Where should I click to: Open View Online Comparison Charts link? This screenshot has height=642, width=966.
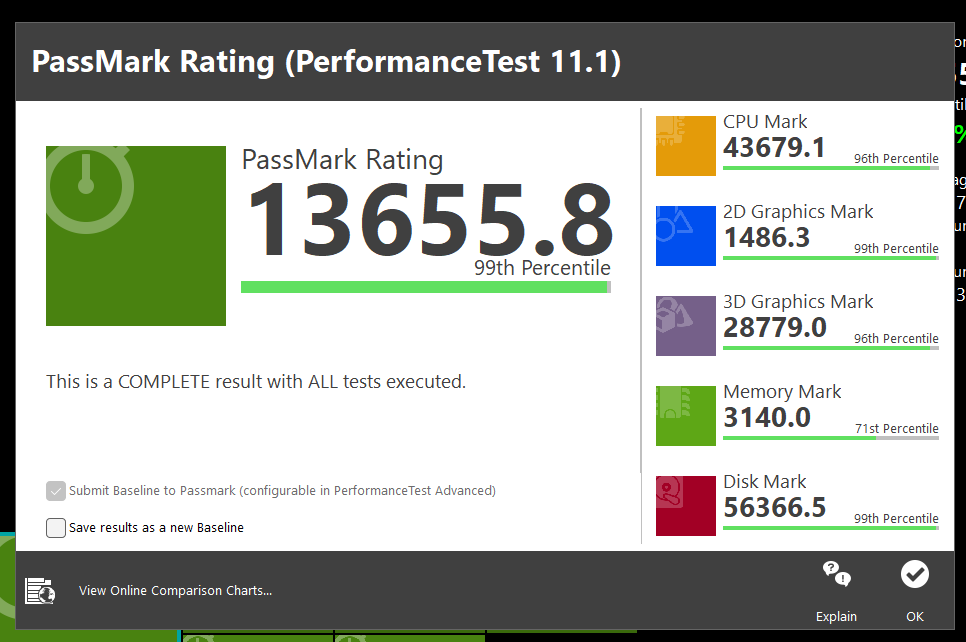pyautogui.click(x=176, y=590)
